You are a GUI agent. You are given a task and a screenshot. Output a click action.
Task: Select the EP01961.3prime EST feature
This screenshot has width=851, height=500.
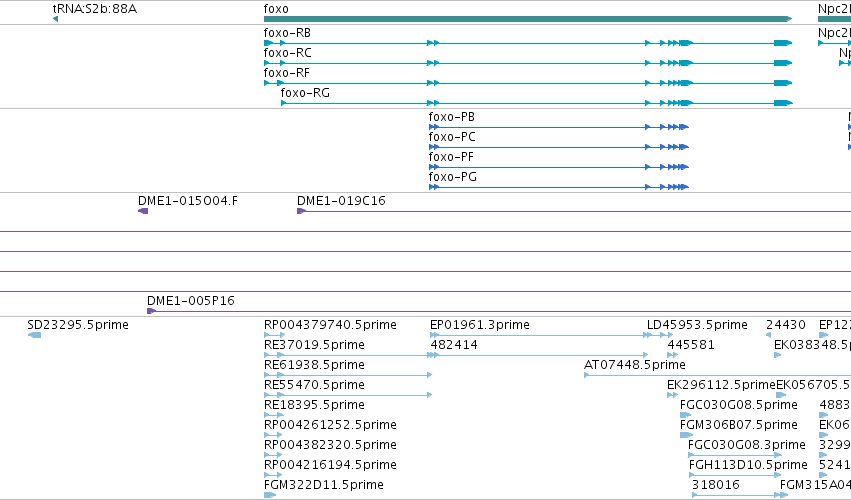541,335
